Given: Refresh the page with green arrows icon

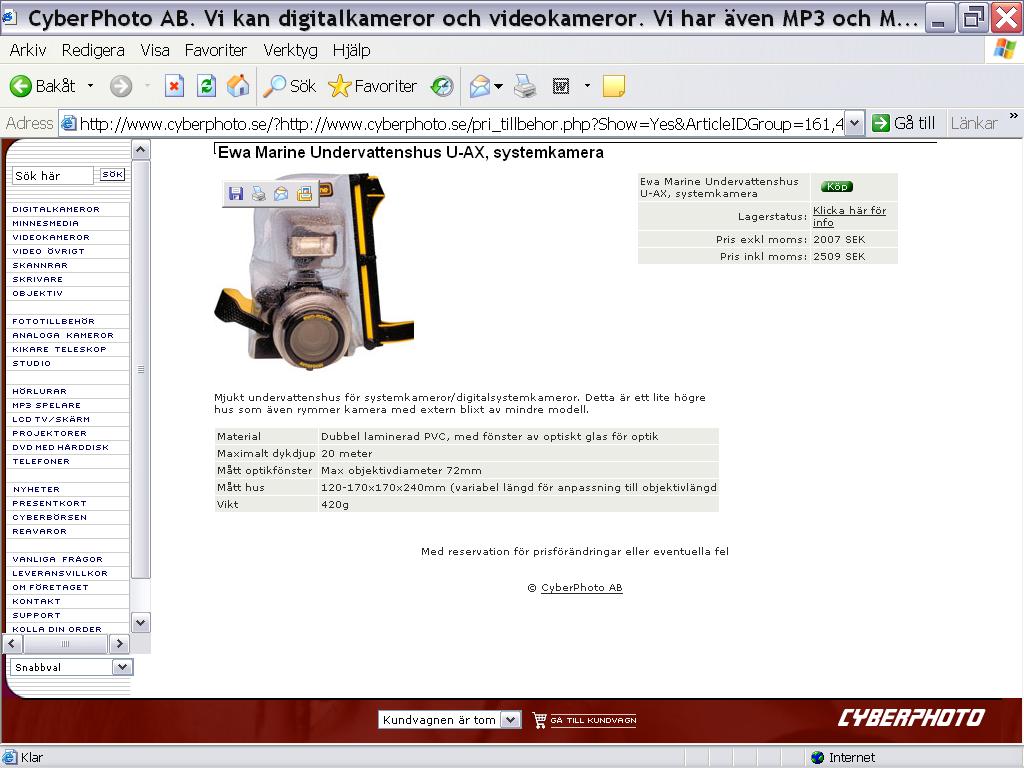Looking at the screenshot, I should (206, 86).
